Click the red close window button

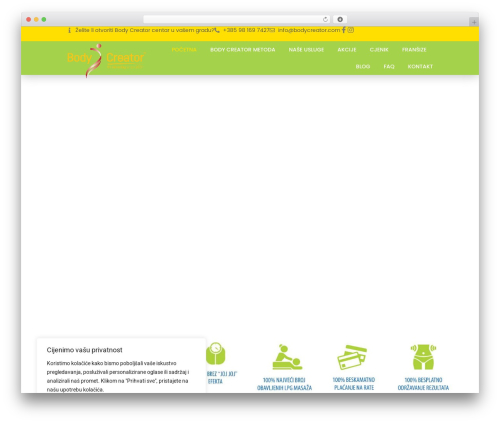pos(29,19)
